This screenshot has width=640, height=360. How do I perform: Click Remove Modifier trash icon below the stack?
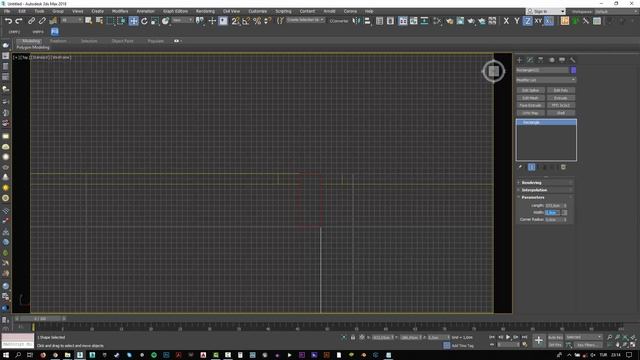(x=563, y=167)
